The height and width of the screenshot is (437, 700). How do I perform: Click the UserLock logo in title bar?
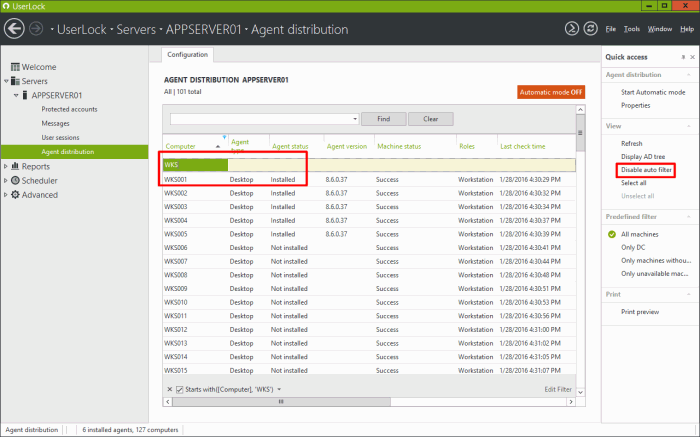pos(6,6)
